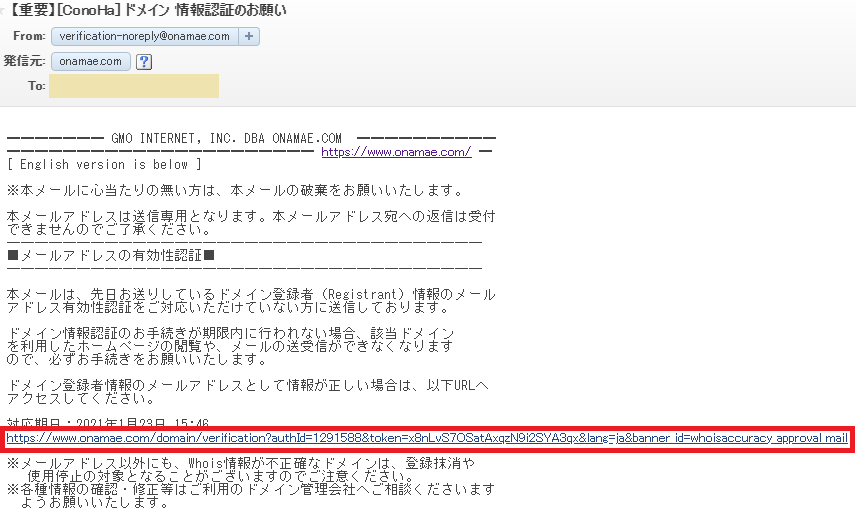Click the email subject title text
This screenshot has width=856, height=519.
(147, 10)
